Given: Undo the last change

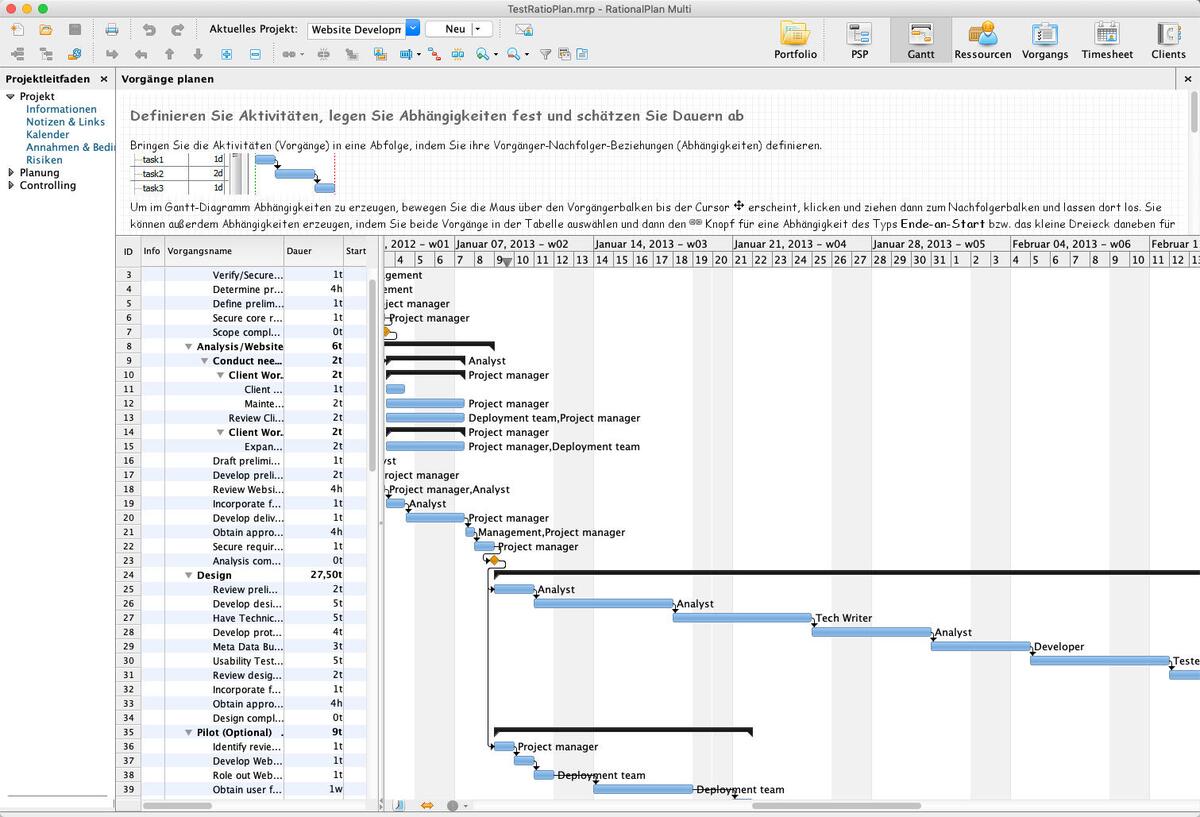Looking at the screenshot, I should click(x=149, y=29).
